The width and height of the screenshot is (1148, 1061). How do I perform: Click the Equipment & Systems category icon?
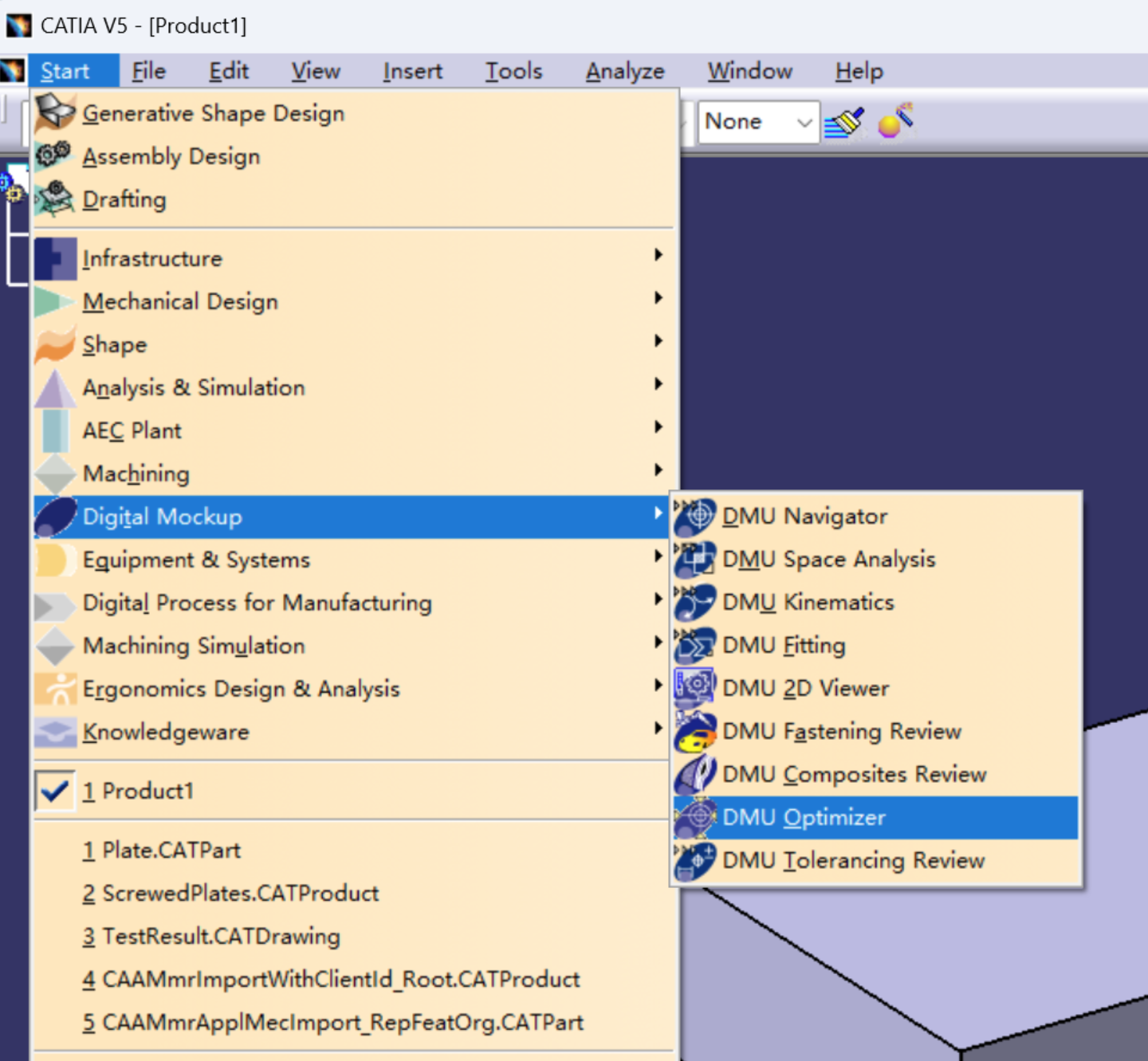tap(55, 560)
